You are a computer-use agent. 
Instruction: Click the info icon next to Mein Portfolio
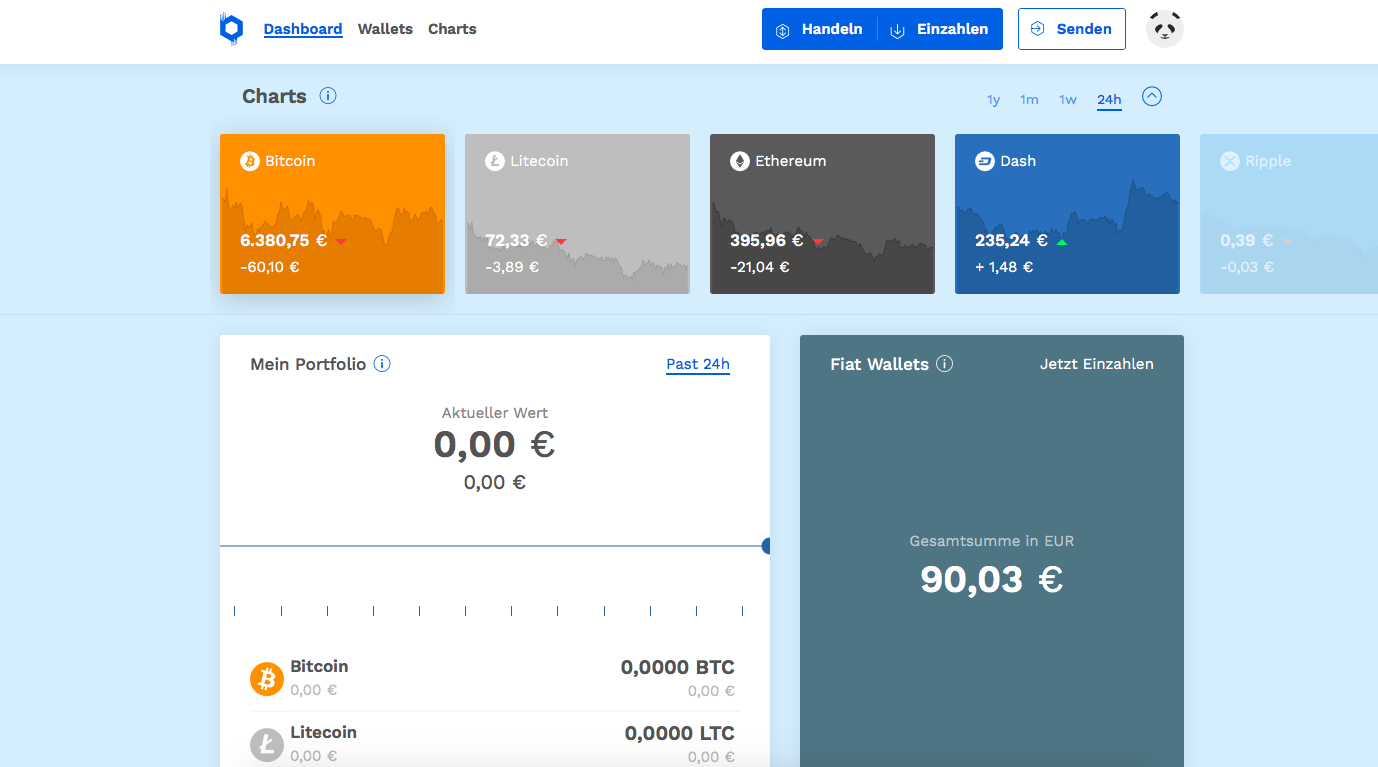pyautogui.click(x=382, y=364)
